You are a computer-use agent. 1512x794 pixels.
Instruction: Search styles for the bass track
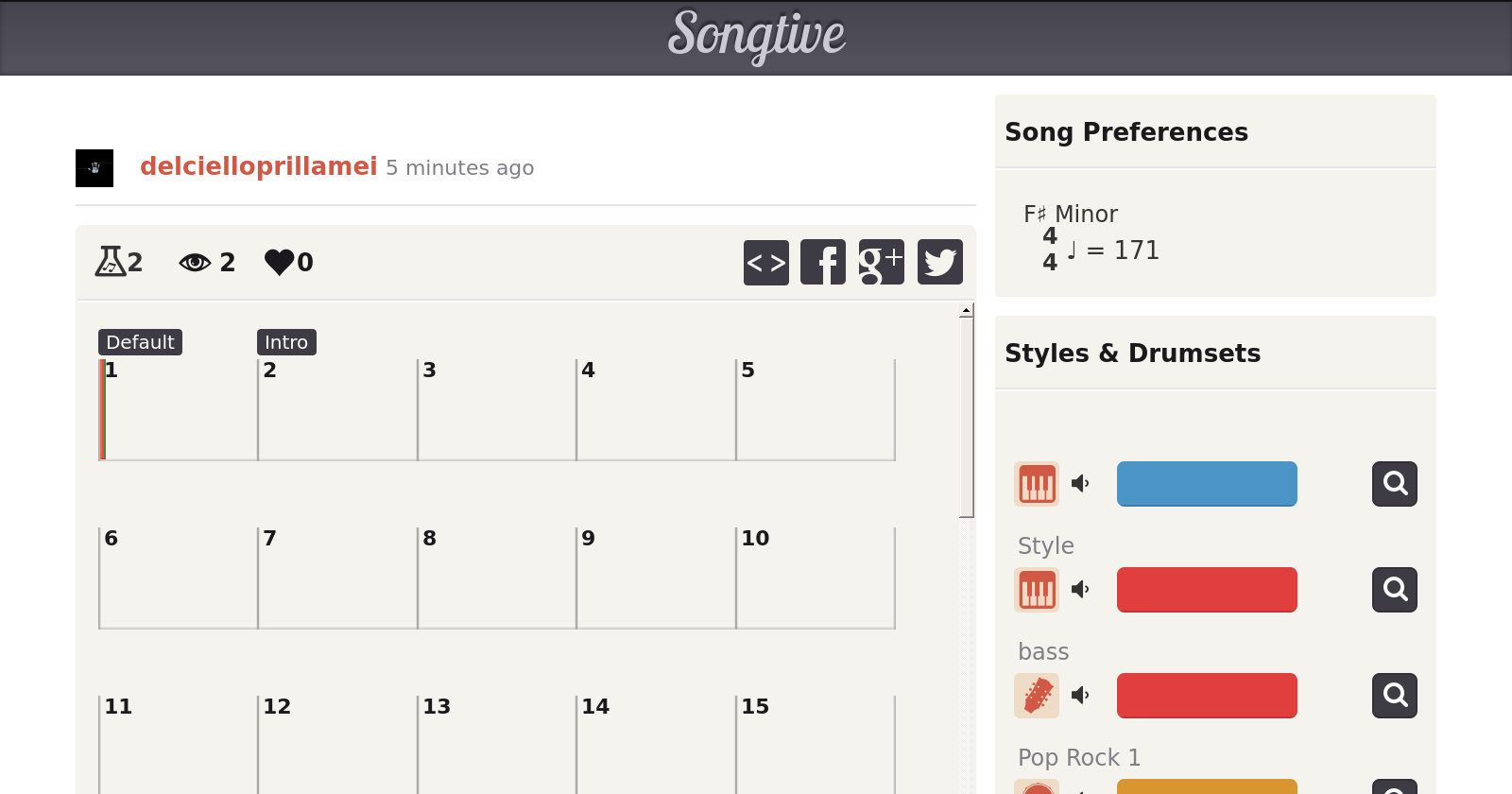click(1394, 590)
